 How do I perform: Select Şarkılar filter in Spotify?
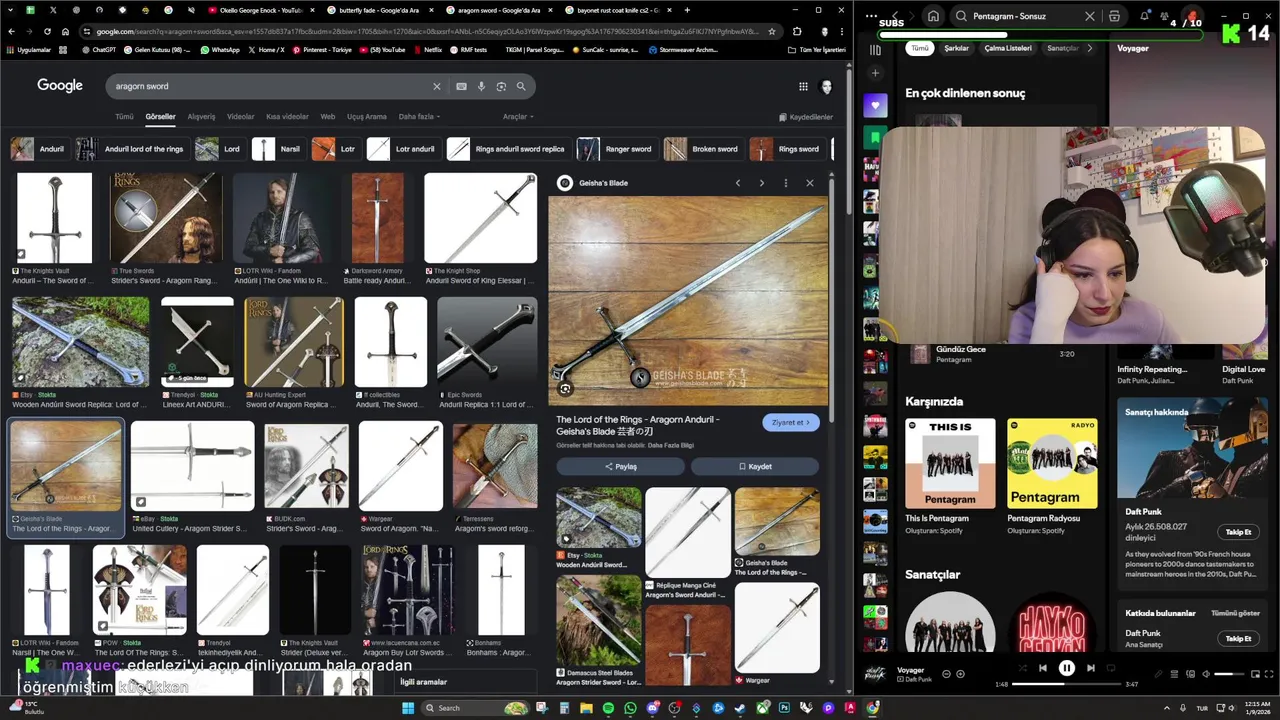pos(956,48)
